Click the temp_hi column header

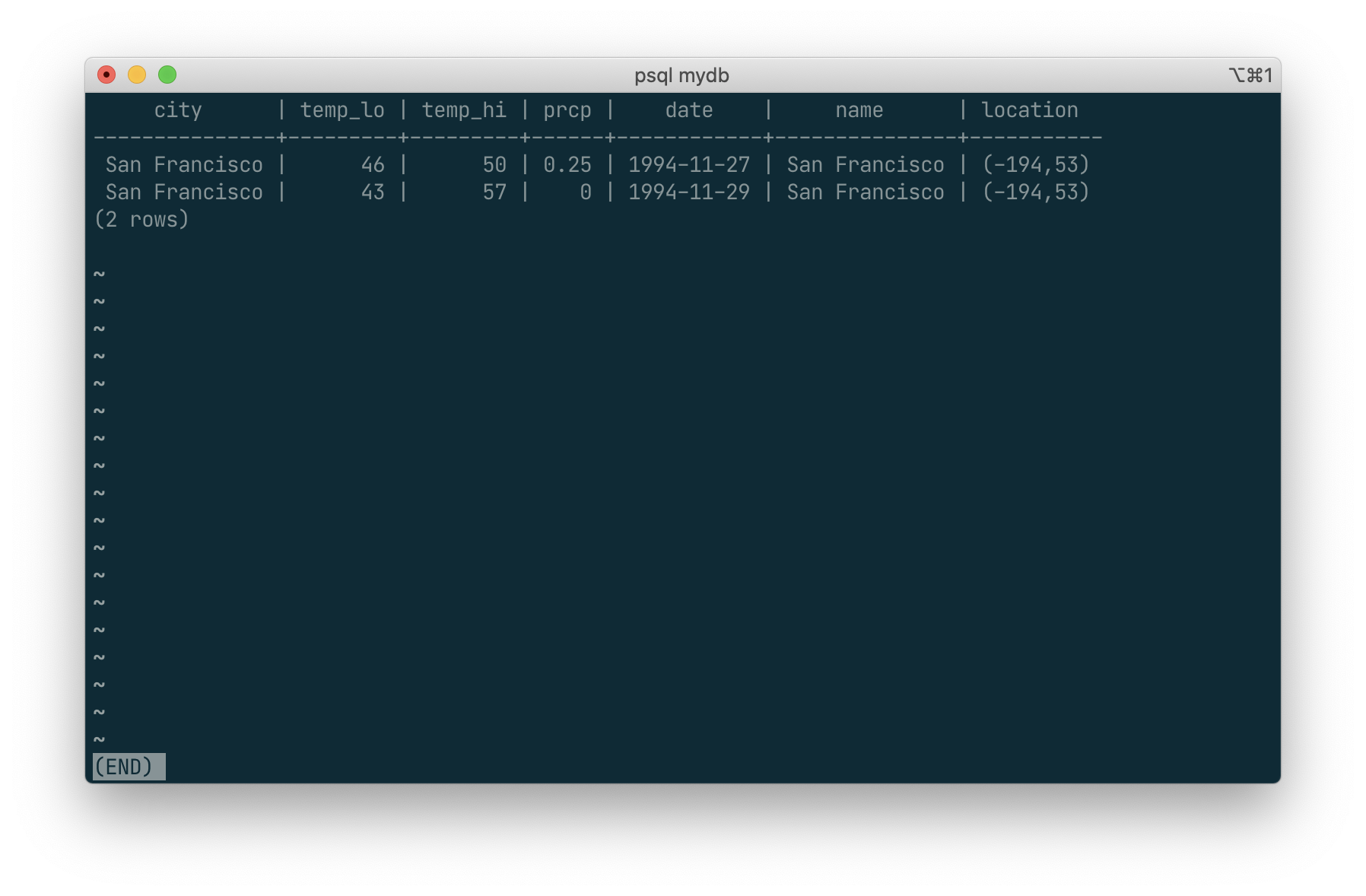464,110
